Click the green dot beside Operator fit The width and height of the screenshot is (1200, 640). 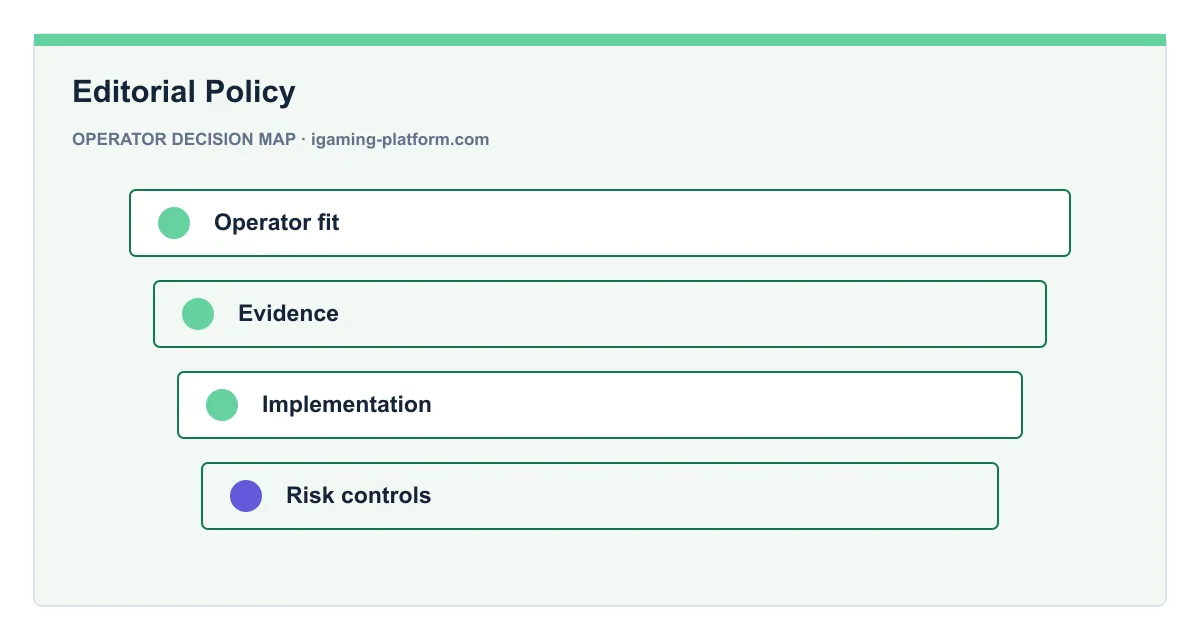[x=174, y=223]
